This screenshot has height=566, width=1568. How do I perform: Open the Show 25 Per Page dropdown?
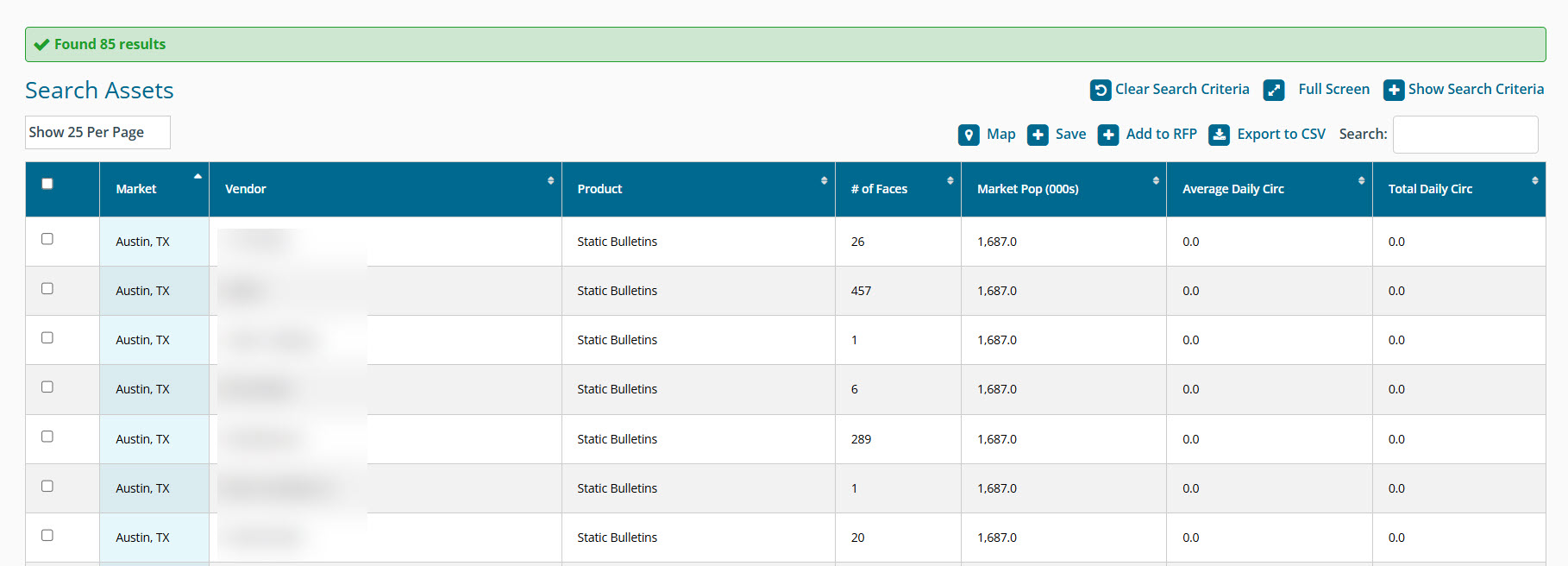[x=97, y=132]
